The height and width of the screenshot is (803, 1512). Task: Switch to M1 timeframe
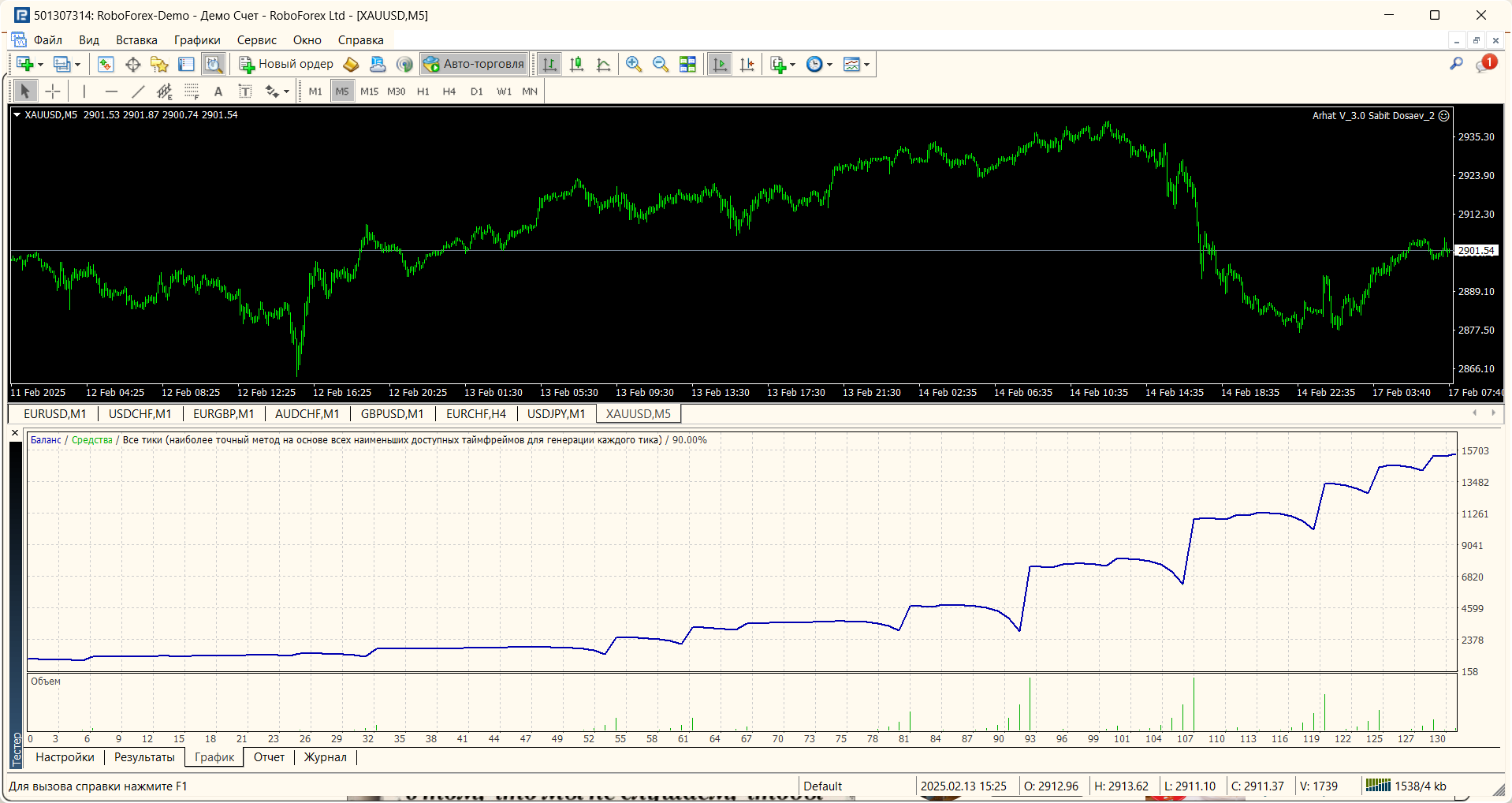(315, 92)
